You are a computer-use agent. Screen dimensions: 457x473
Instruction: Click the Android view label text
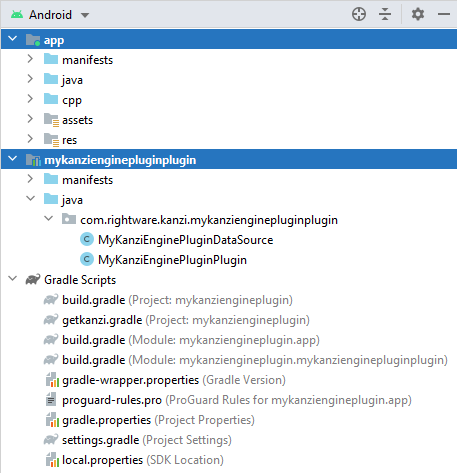(50, 15)
